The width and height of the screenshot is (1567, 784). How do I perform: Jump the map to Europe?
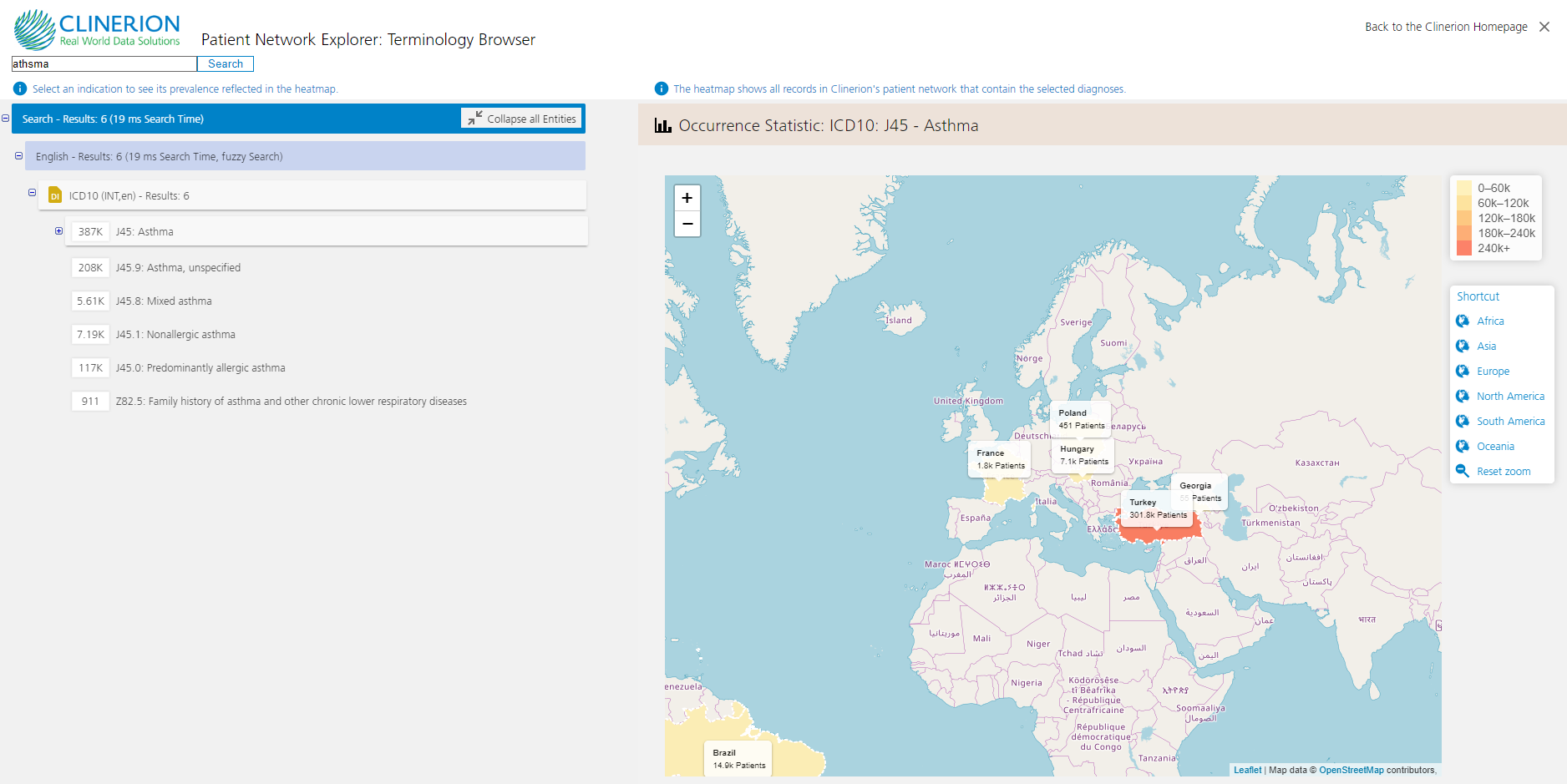click(x=1493, y=371)
